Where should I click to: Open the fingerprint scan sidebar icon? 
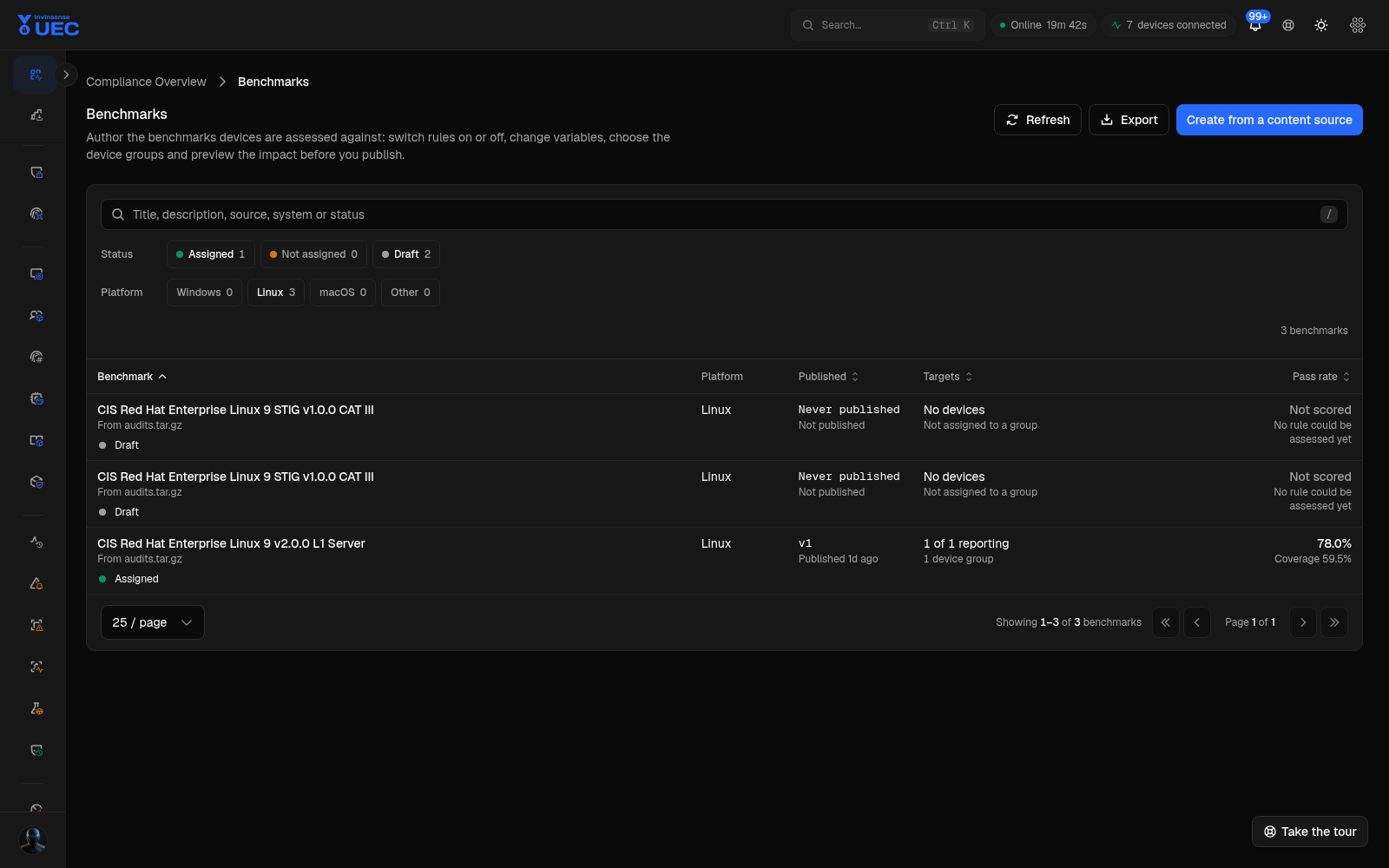[36, 214]
